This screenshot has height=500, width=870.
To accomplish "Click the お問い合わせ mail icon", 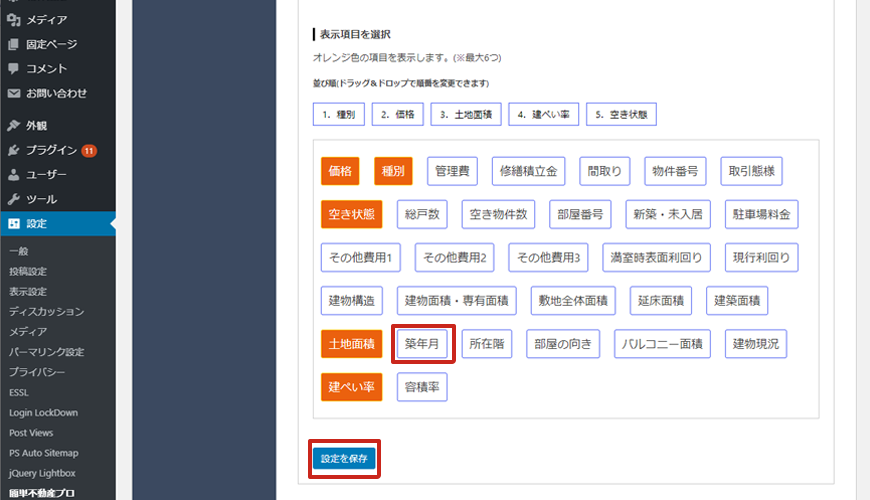I will pos(14,93).
